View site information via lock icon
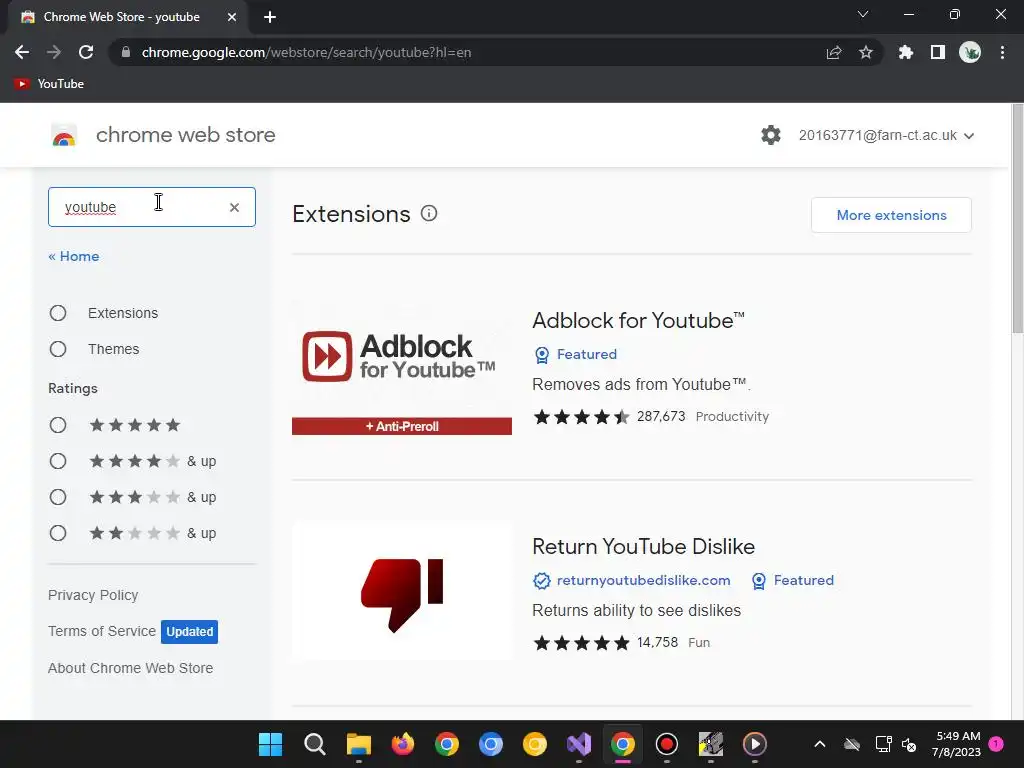 click(126, 52)
